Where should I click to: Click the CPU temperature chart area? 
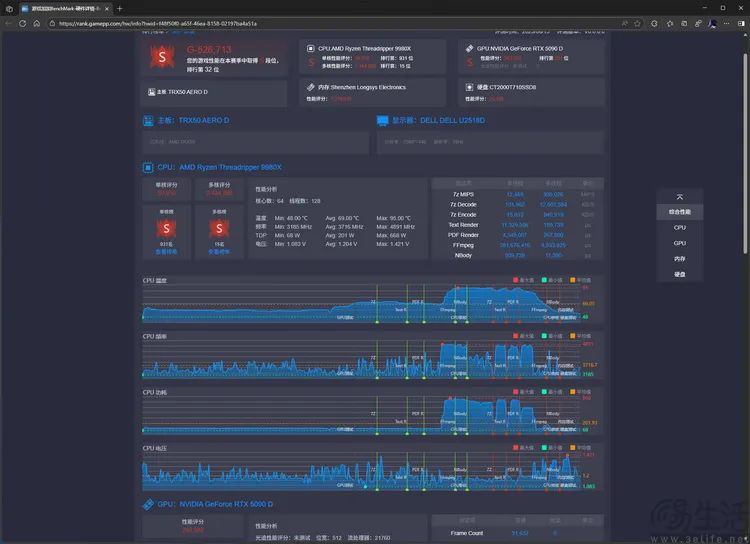click(361, 304)
